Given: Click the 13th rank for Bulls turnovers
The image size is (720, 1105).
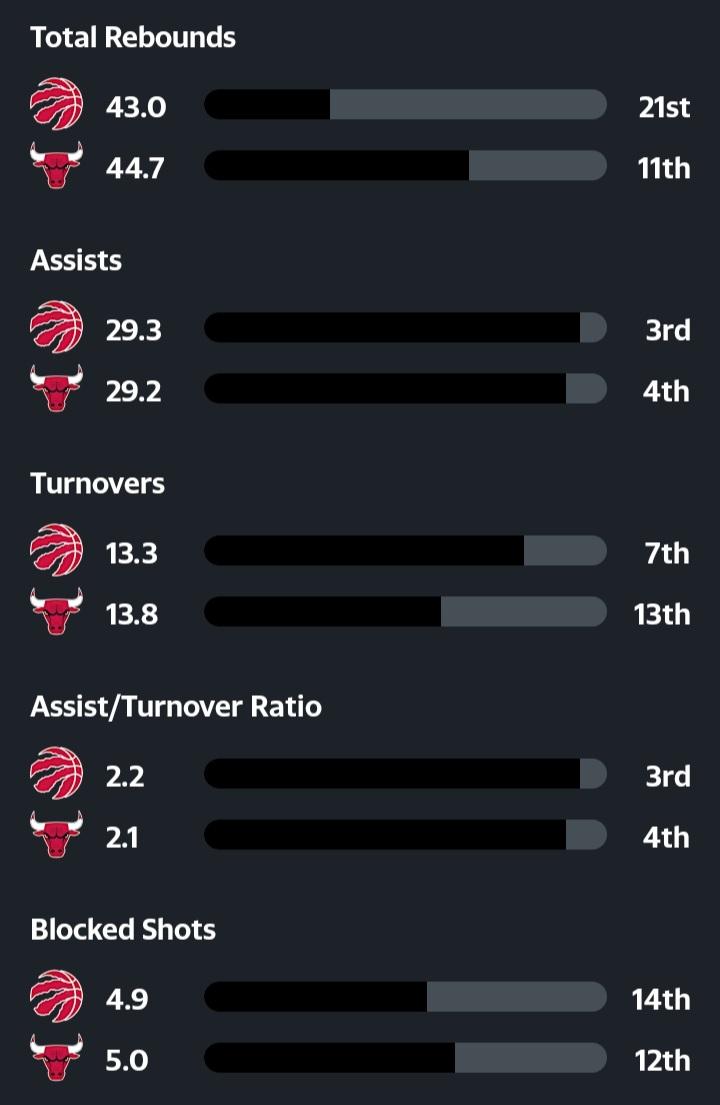Looking at the screenshot, I should coord(662,613).
